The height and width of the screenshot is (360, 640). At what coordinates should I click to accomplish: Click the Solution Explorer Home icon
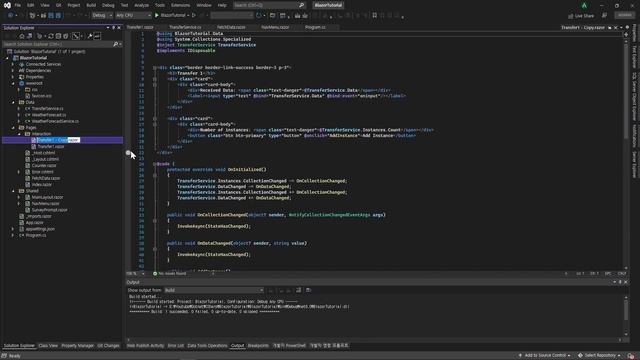(x=22, y=36)
